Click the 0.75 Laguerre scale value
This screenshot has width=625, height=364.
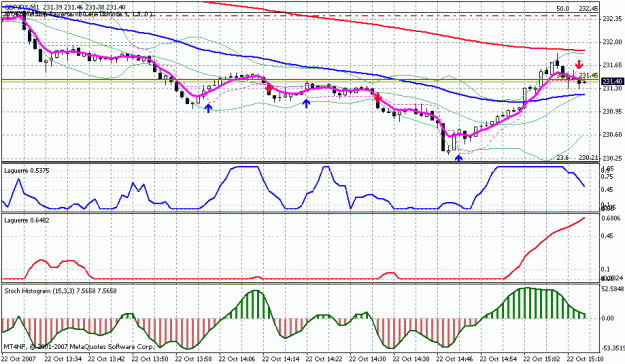607,177
